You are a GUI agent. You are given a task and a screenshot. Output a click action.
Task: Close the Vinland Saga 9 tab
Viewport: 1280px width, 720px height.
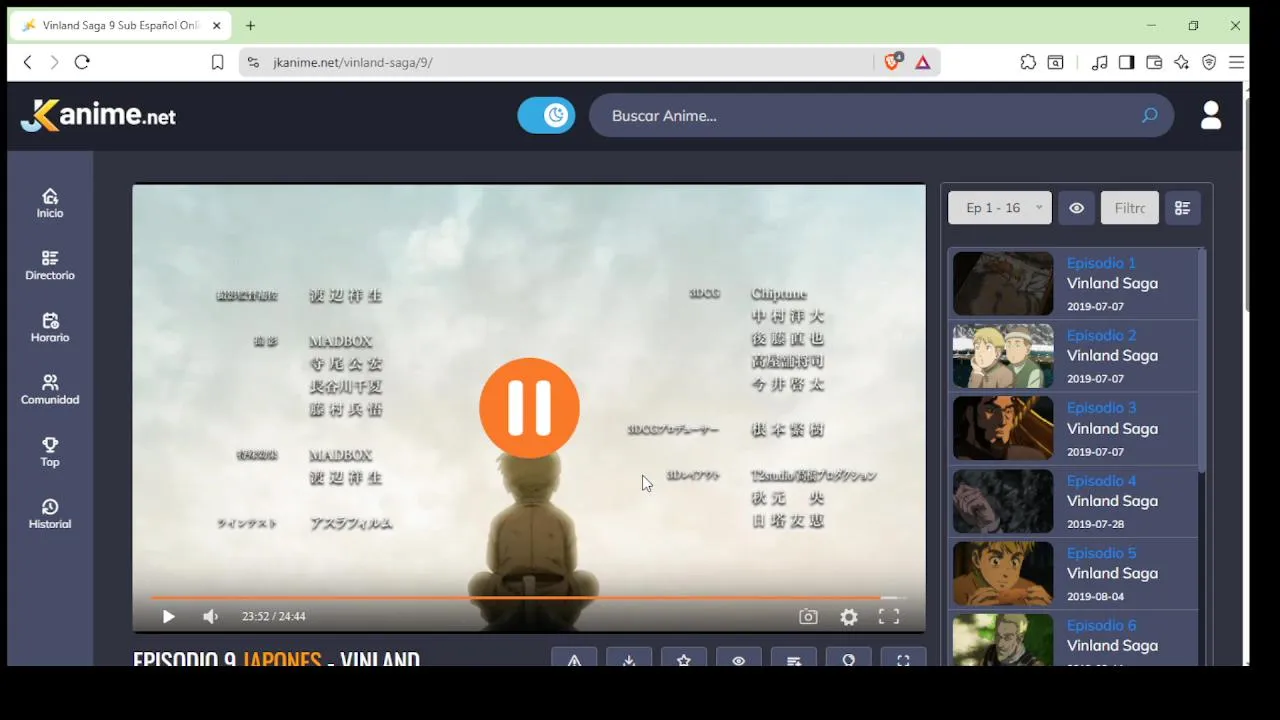217,25
